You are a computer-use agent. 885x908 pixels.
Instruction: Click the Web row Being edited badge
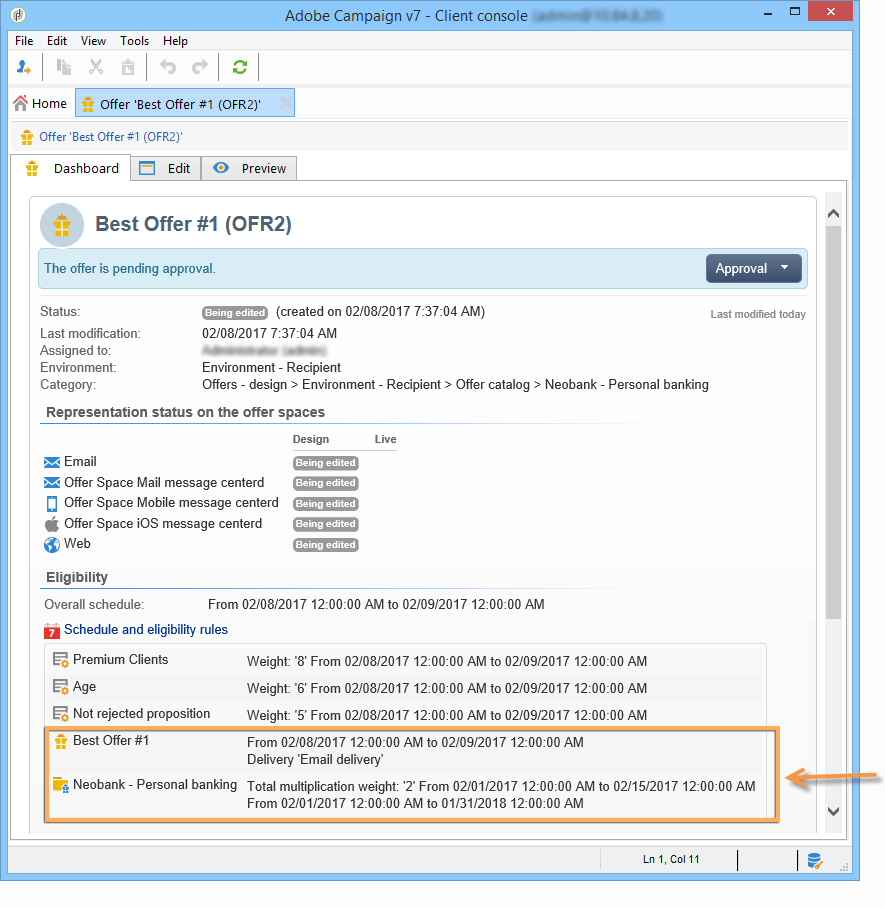coord(326,545)
